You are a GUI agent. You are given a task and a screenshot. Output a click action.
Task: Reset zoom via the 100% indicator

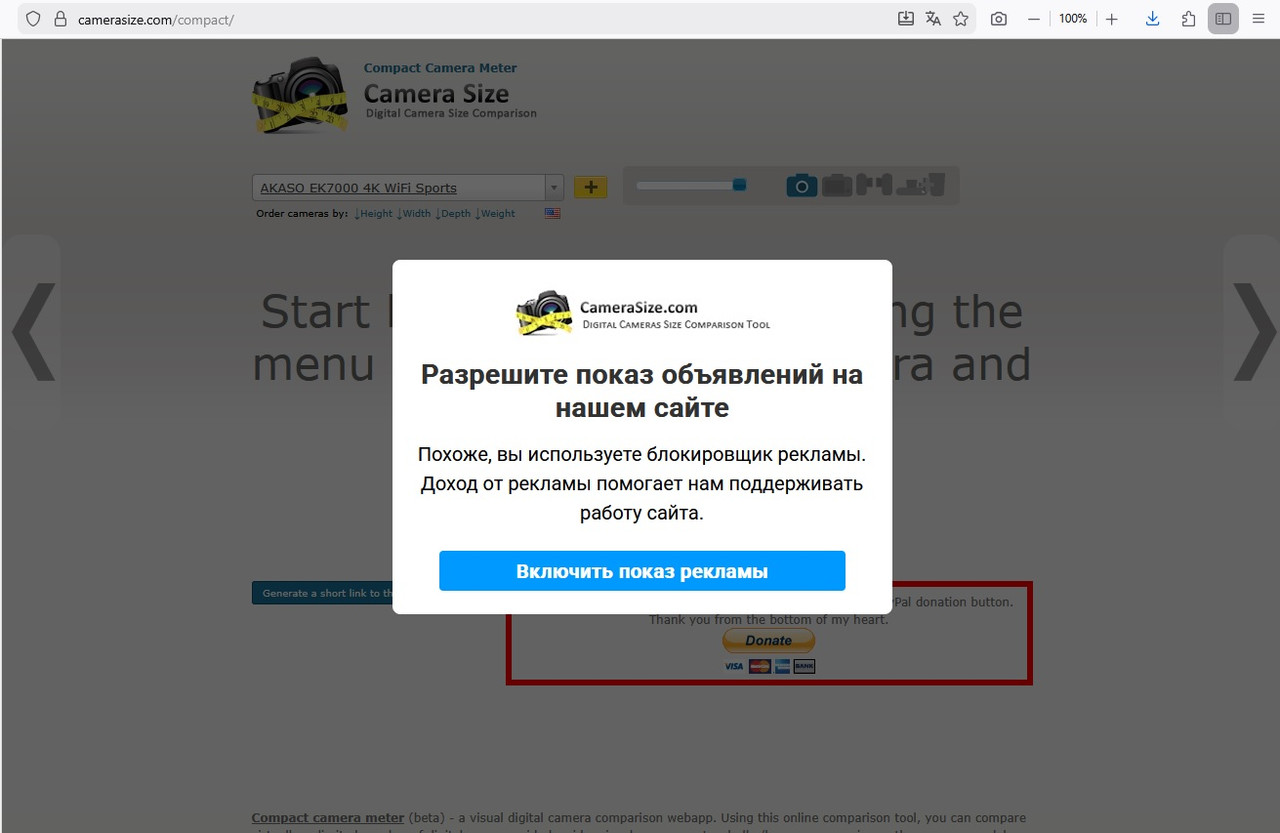1072,18
